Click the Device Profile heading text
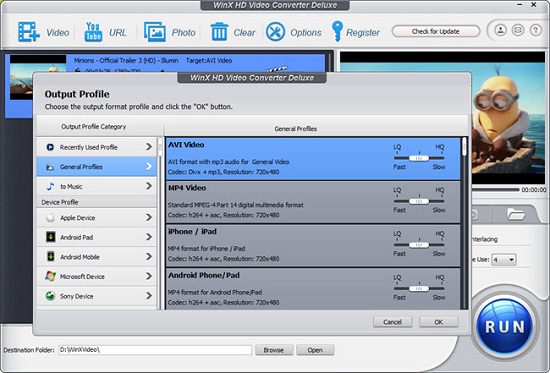 click(x=60, y=202)
